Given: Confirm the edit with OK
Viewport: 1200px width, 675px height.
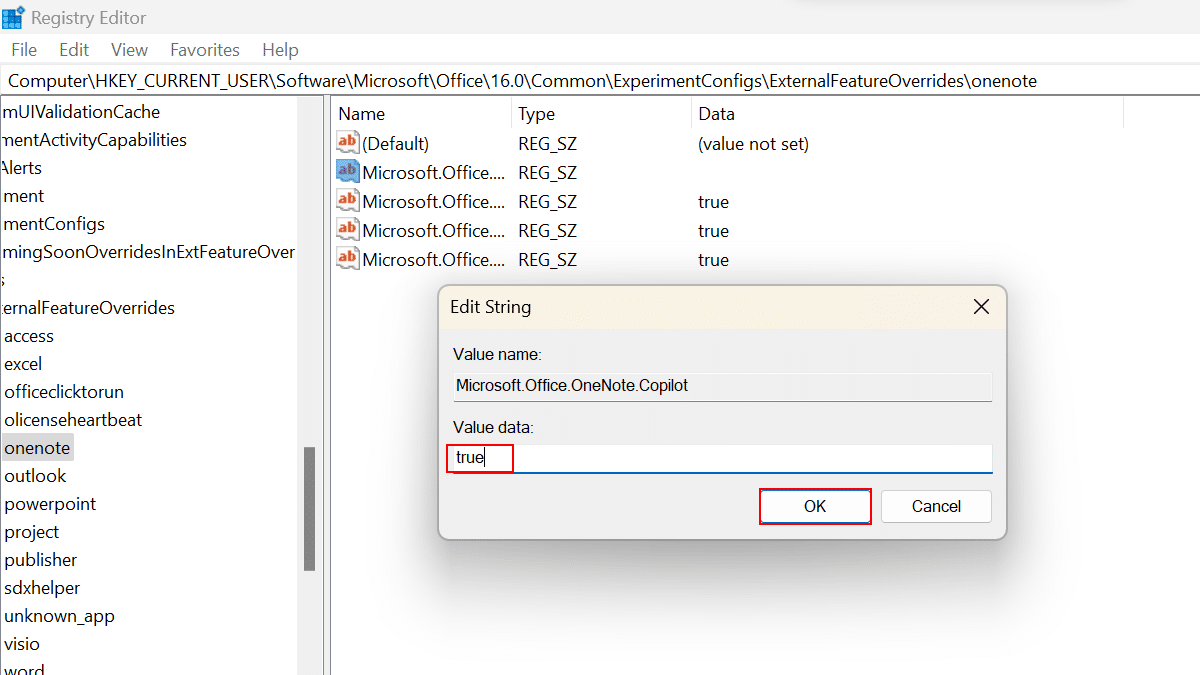Looking at the screenshot, I should coord(814,506).
